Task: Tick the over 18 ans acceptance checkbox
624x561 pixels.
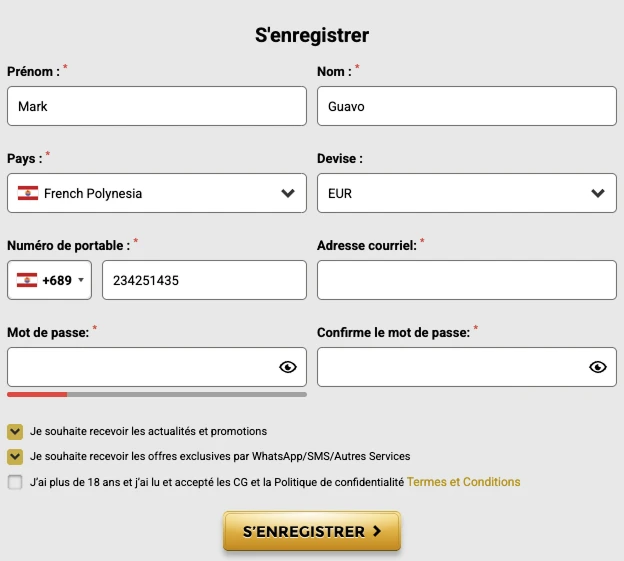Action: (x=15, y=482)
